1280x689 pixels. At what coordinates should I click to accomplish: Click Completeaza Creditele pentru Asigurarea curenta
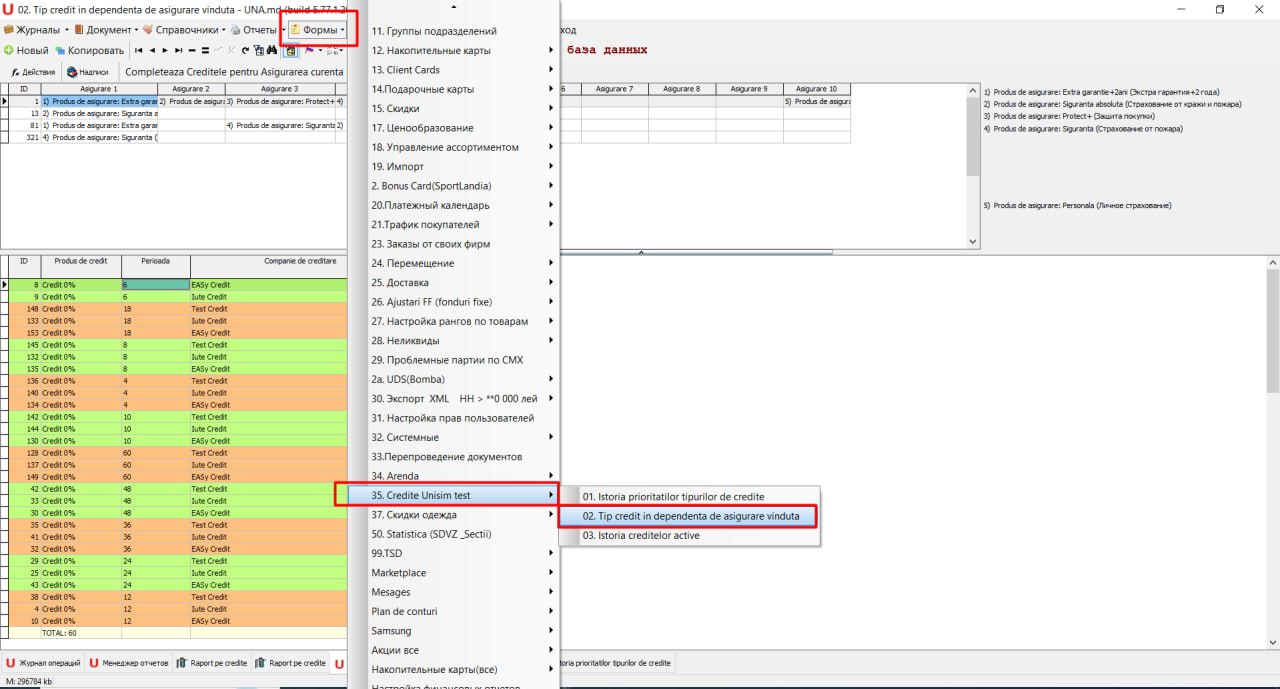coord(235,72)
